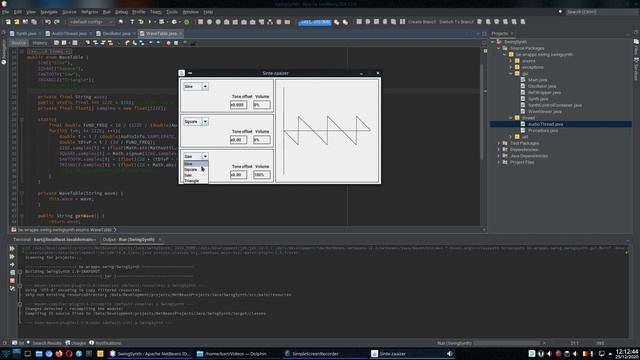Image resolution: width=640 pixels, height=360 pixels.
Task: Switch to the AudioThread.java editor tab
Action: coord(69,33)
